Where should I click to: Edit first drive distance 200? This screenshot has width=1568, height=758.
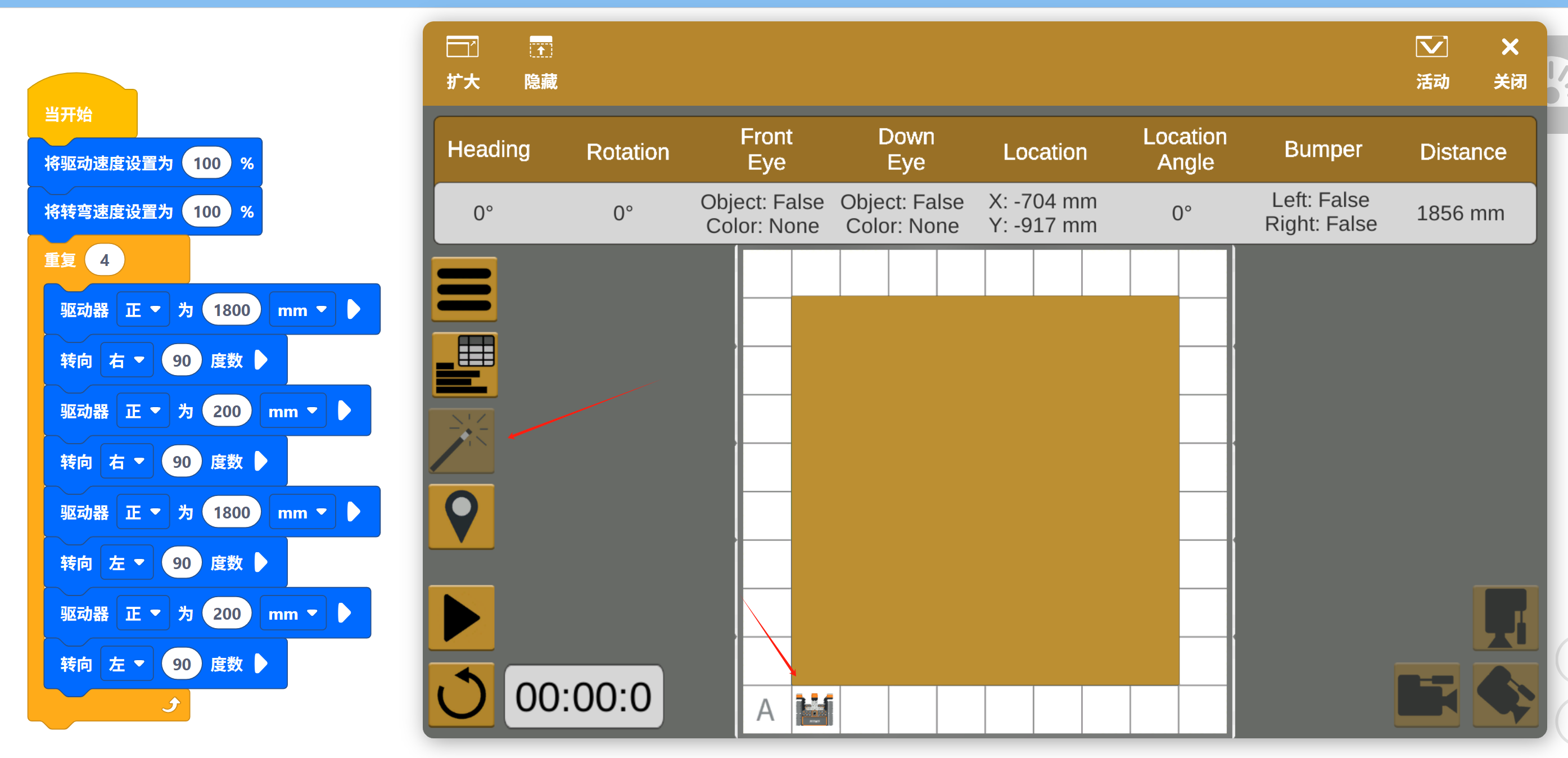[227, 411]
